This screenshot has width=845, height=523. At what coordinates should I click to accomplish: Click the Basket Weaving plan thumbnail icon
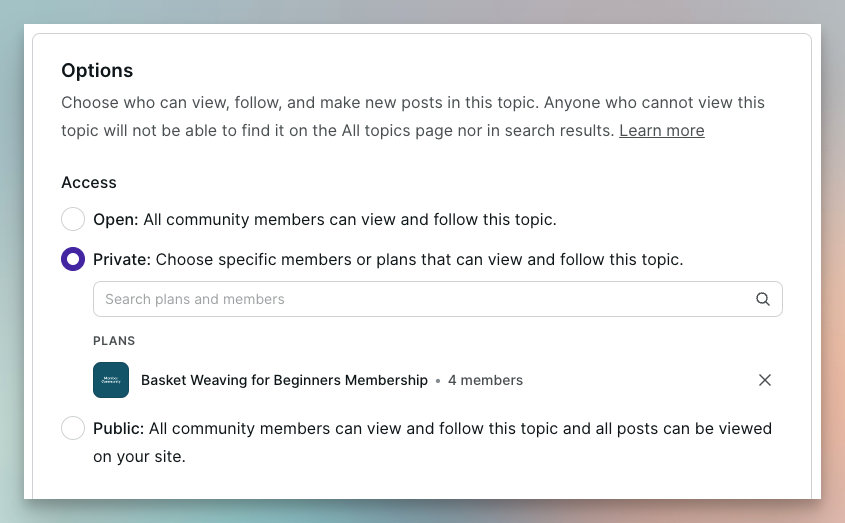tap(111, 380)
